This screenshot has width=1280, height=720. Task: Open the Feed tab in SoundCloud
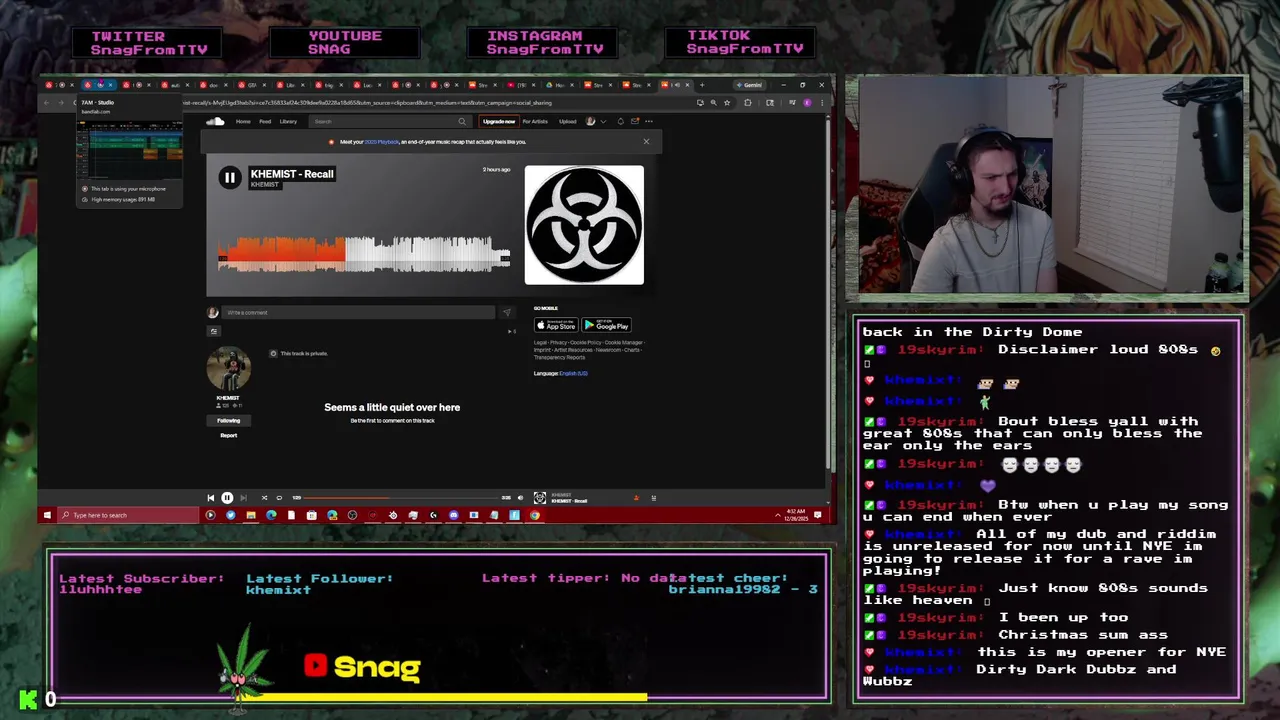pyautogui.click(x=265, y=121)
